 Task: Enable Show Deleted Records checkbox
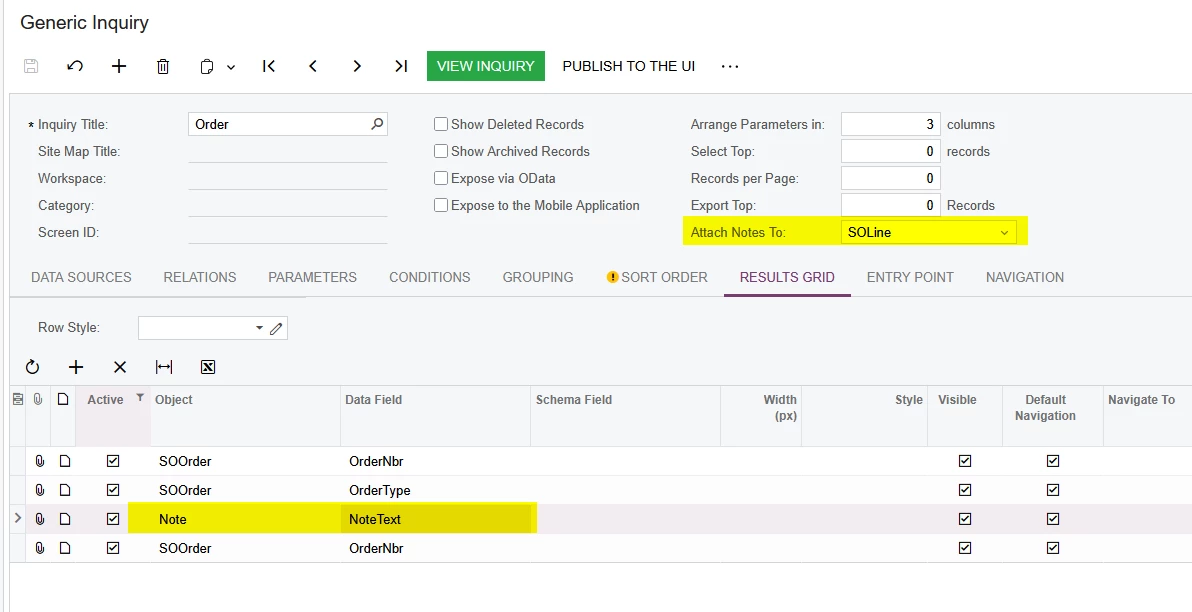coord(441,124)
